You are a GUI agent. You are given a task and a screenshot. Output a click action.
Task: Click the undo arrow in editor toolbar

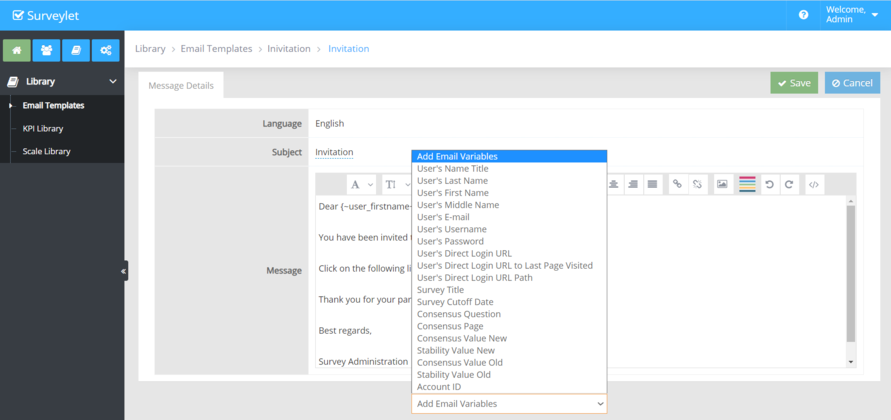click(769, 185)
